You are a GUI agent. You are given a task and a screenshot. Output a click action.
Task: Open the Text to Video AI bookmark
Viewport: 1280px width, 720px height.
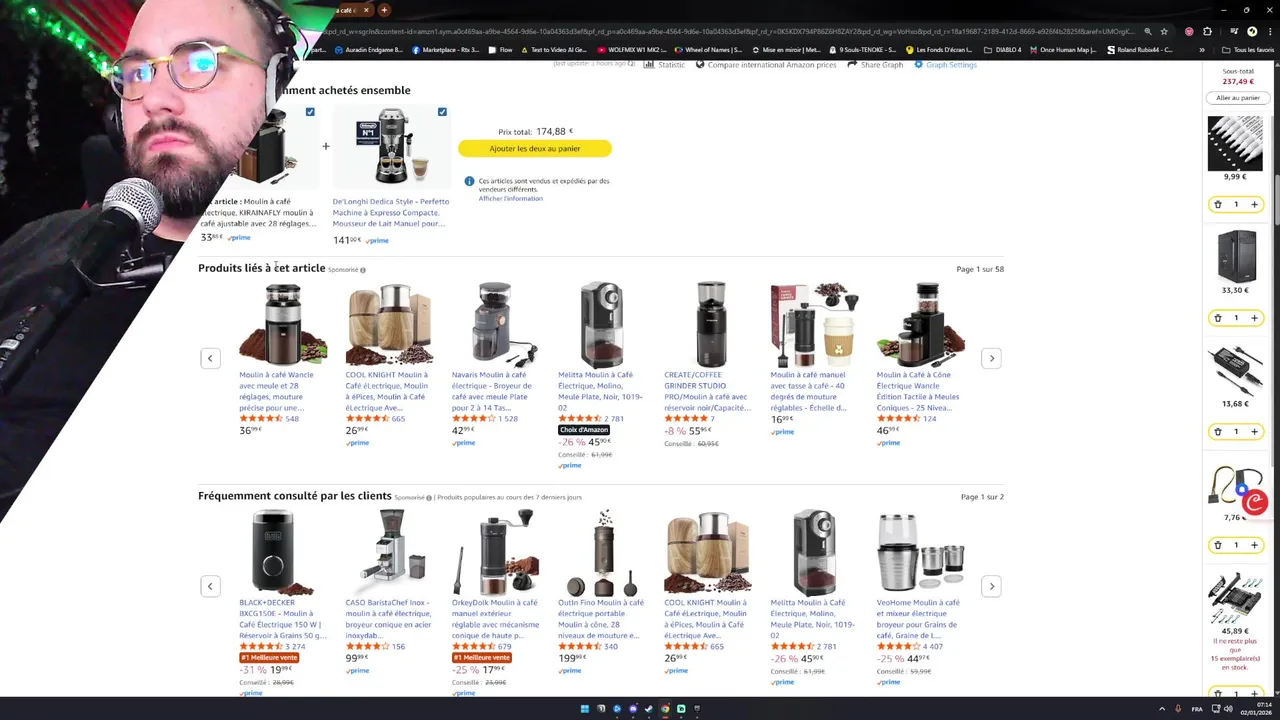click(553, 49)
